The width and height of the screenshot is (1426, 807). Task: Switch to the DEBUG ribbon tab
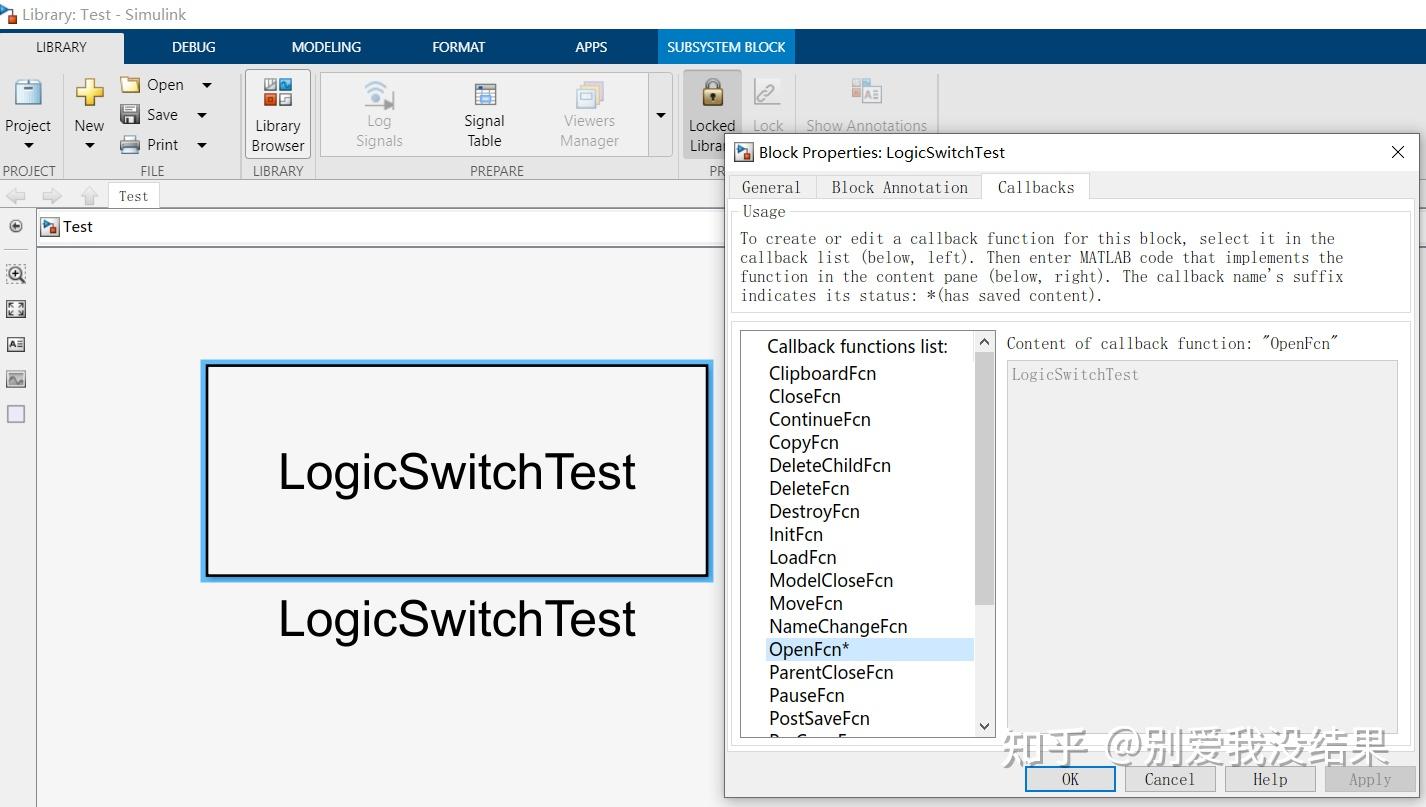click(193, 47)
